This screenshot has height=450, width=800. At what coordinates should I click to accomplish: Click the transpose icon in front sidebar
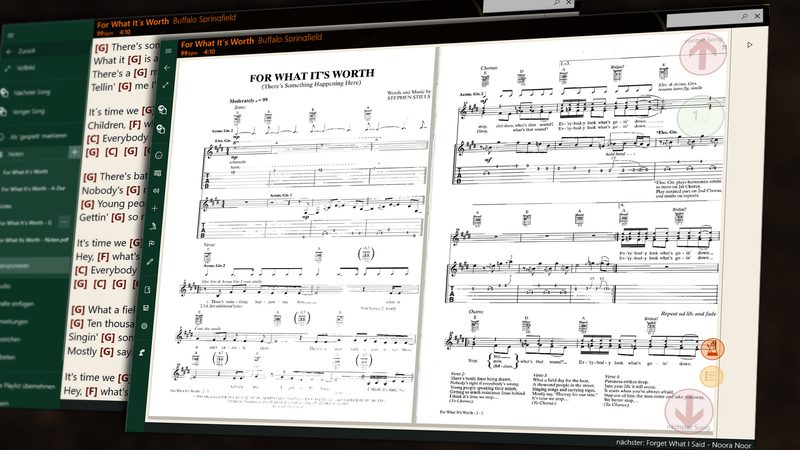(x=153, y=226)
